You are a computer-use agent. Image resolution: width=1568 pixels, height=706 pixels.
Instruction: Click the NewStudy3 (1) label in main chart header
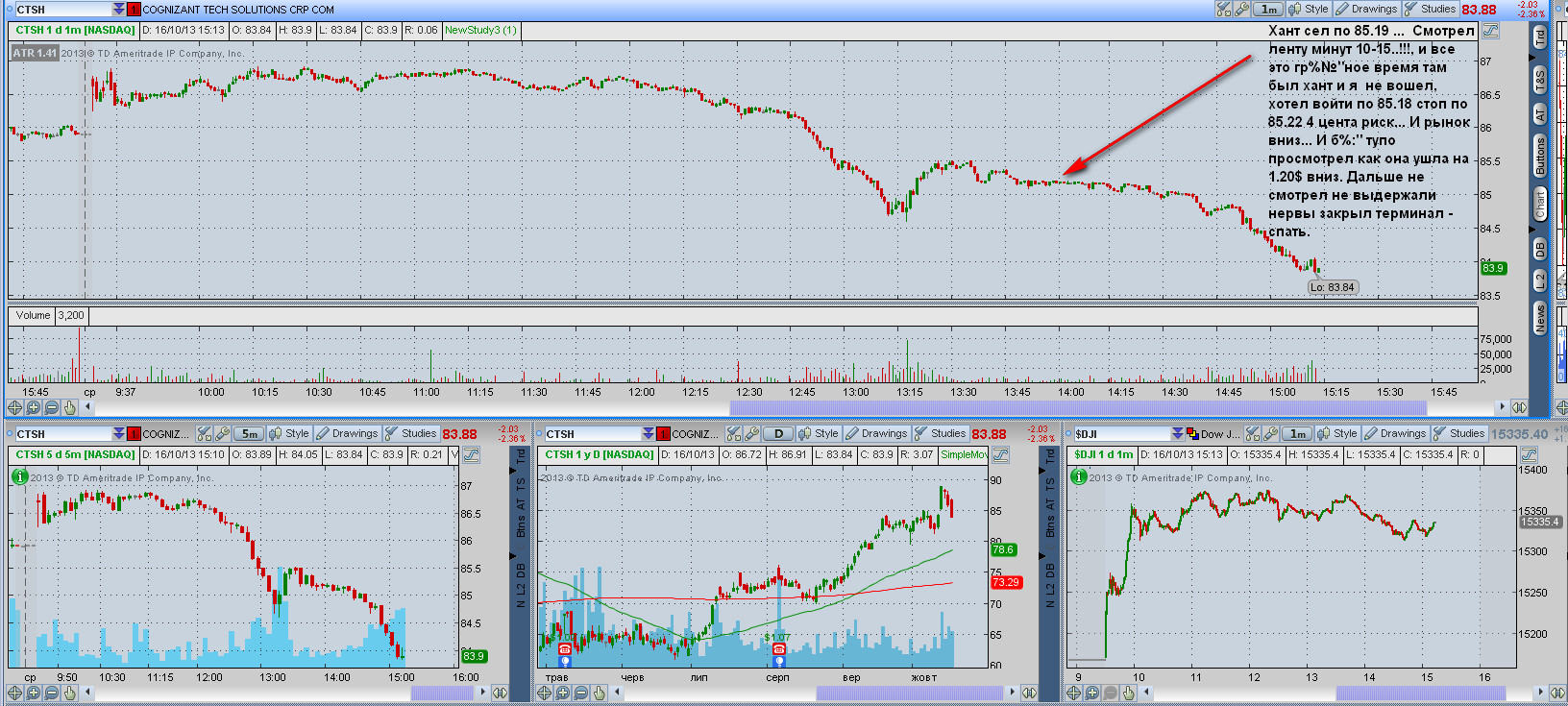tap(480, 30)
